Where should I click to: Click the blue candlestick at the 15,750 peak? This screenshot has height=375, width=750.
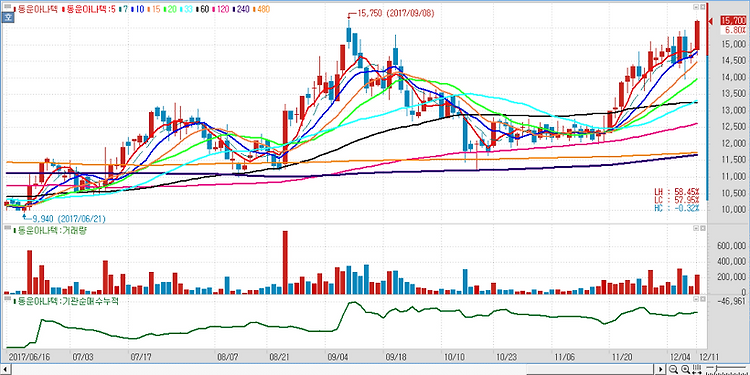tap(349, 35)
